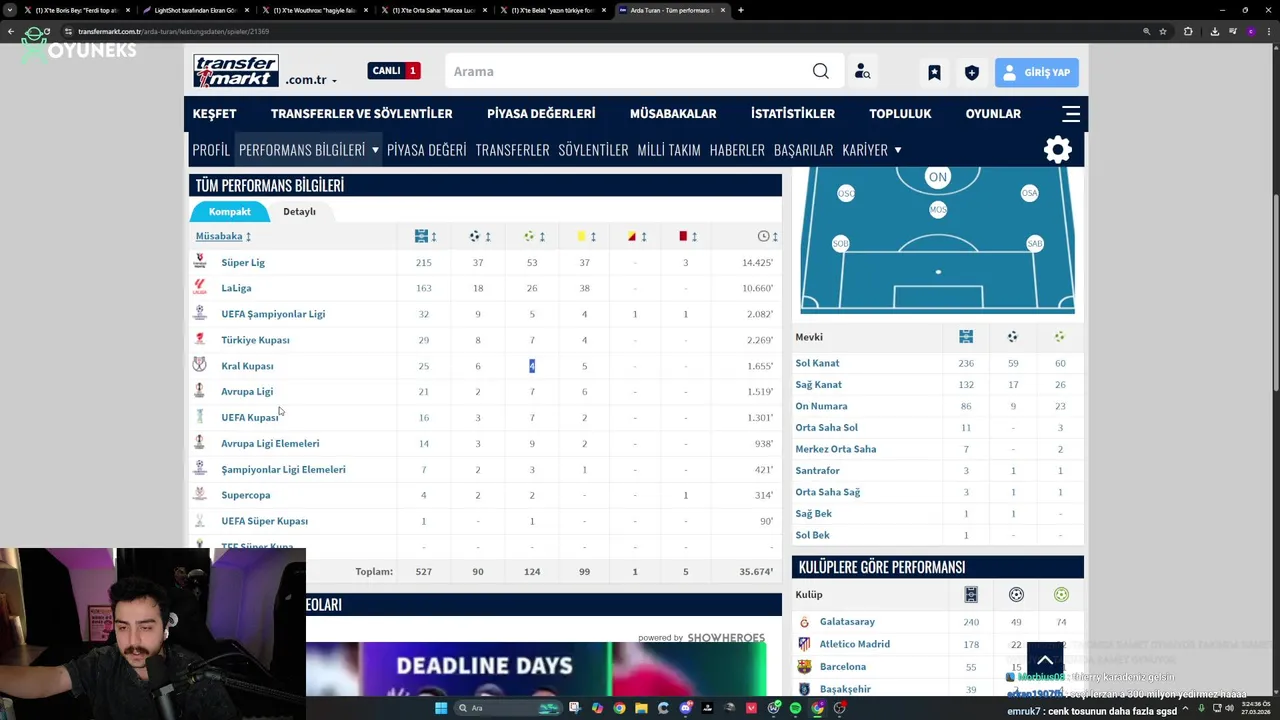This screenshot has height=720, width=1280.
Task: Switch to Detaylı view tab
Action: tap(299, 211)
